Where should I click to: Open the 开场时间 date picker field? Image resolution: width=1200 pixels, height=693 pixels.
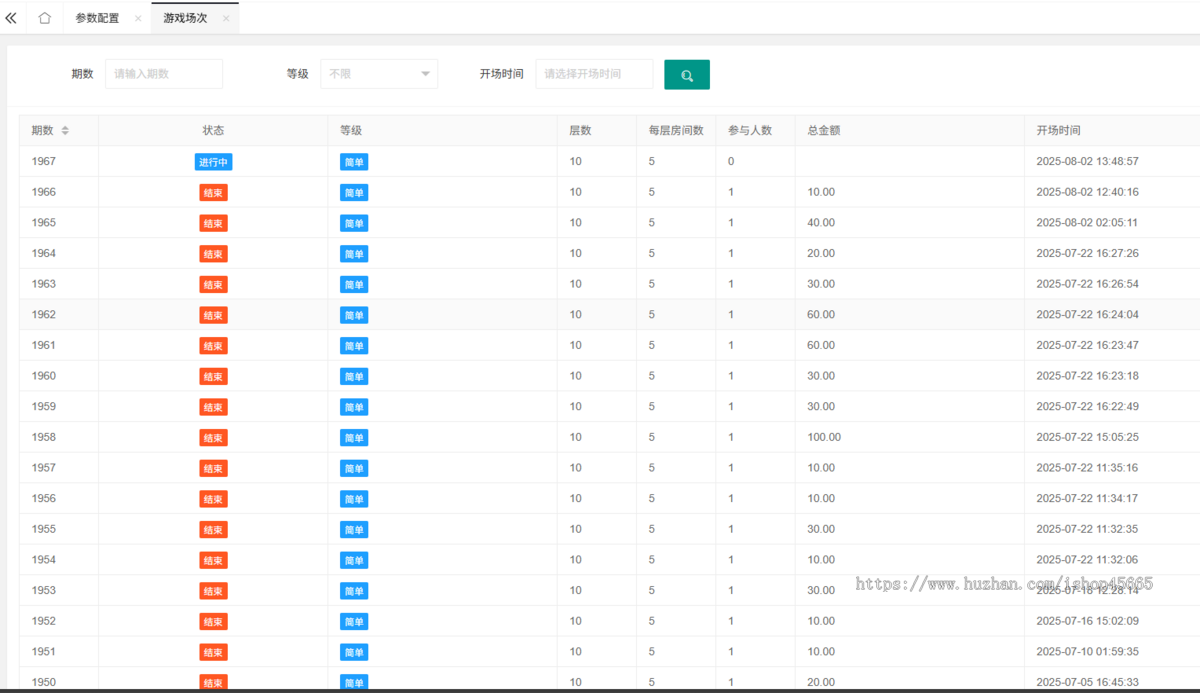pyautogui.click(x=594, y=74)
